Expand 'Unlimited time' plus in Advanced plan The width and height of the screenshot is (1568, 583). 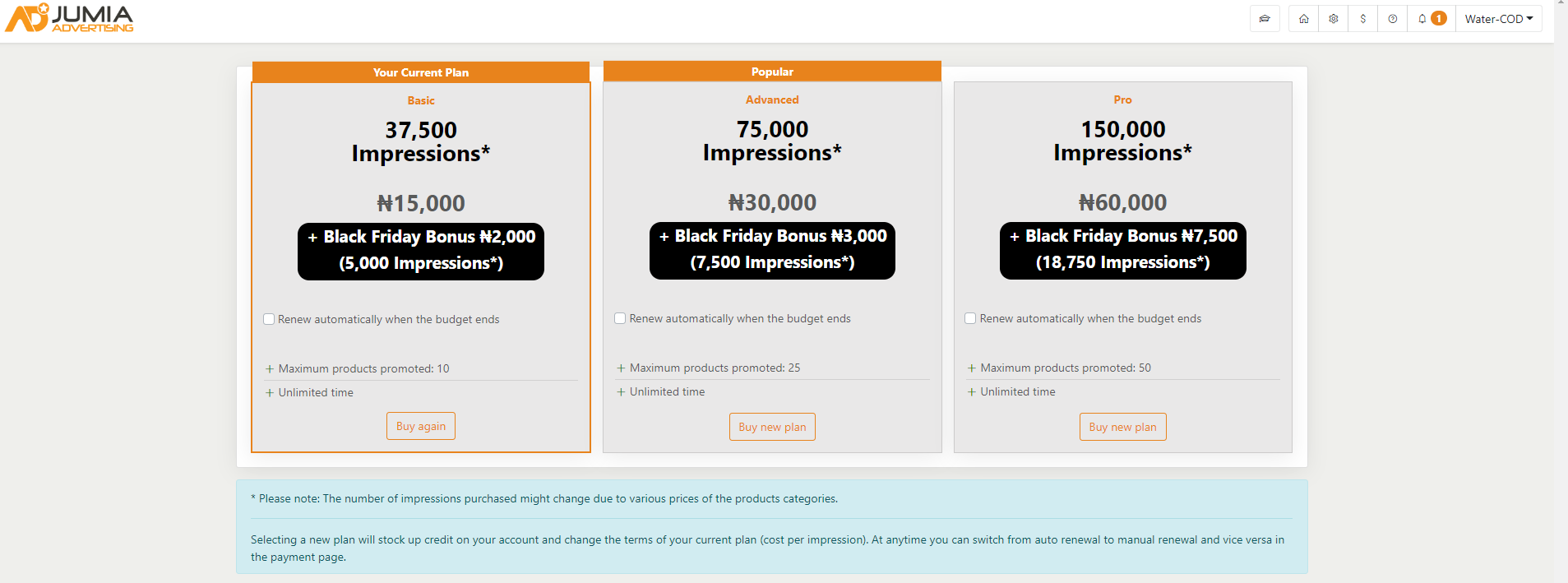click(x=621, y=392)
